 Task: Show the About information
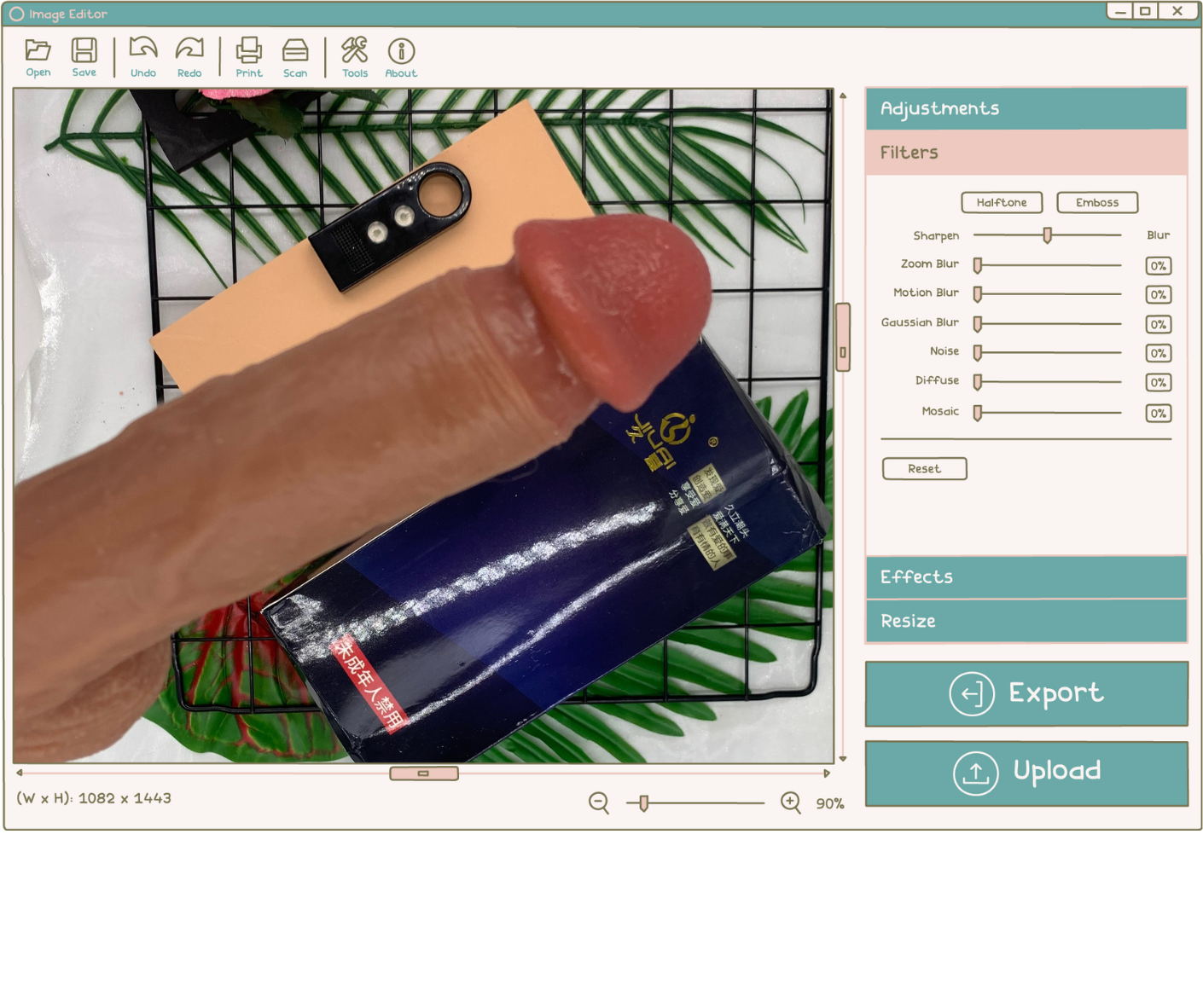coord(401,51)
